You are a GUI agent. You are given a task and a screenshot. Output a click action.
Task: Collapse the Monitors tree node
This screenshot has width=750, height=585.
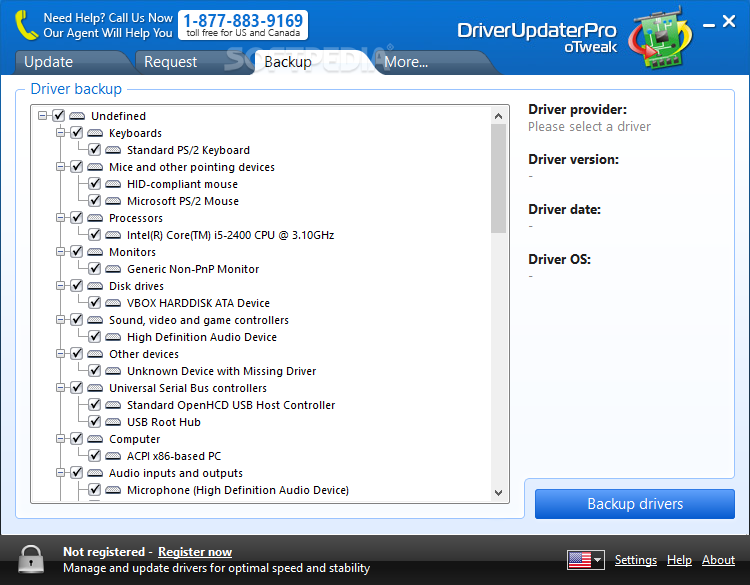tap(61, 252)
